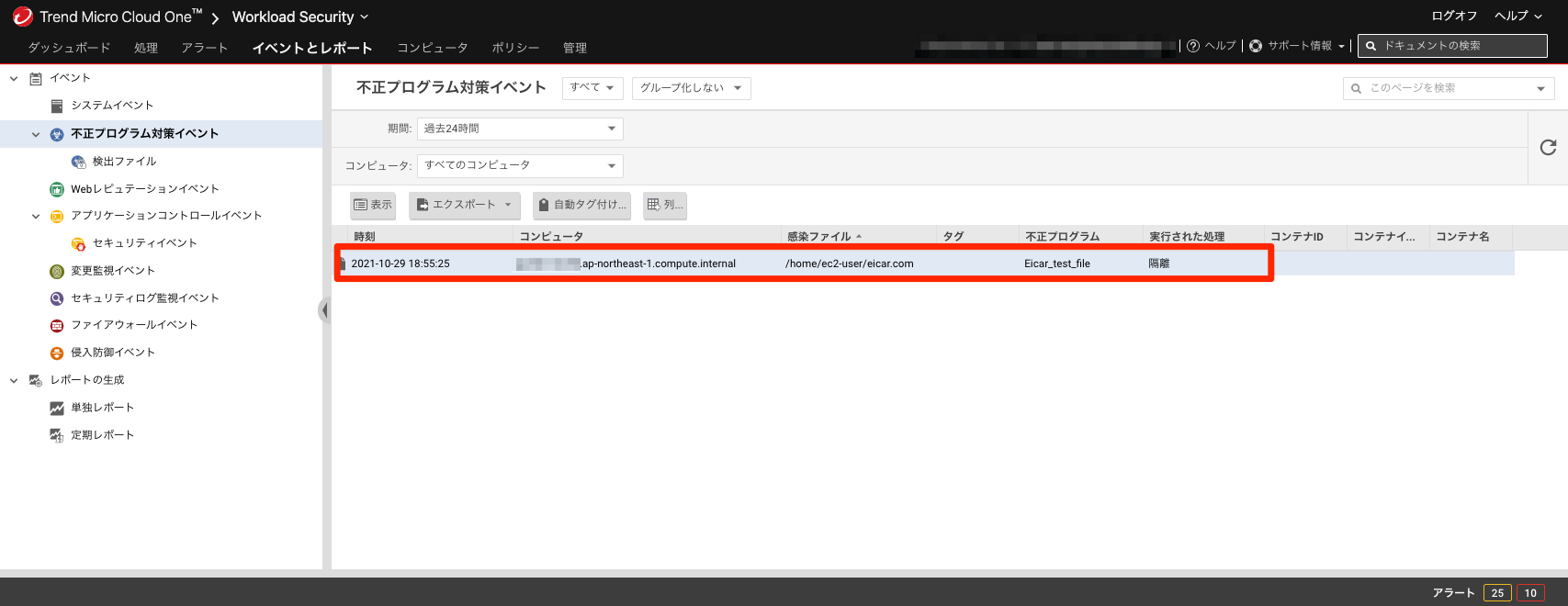Open the 期間 time period dropdown
Screen dimensions: 1568x606
click(520, 129)
